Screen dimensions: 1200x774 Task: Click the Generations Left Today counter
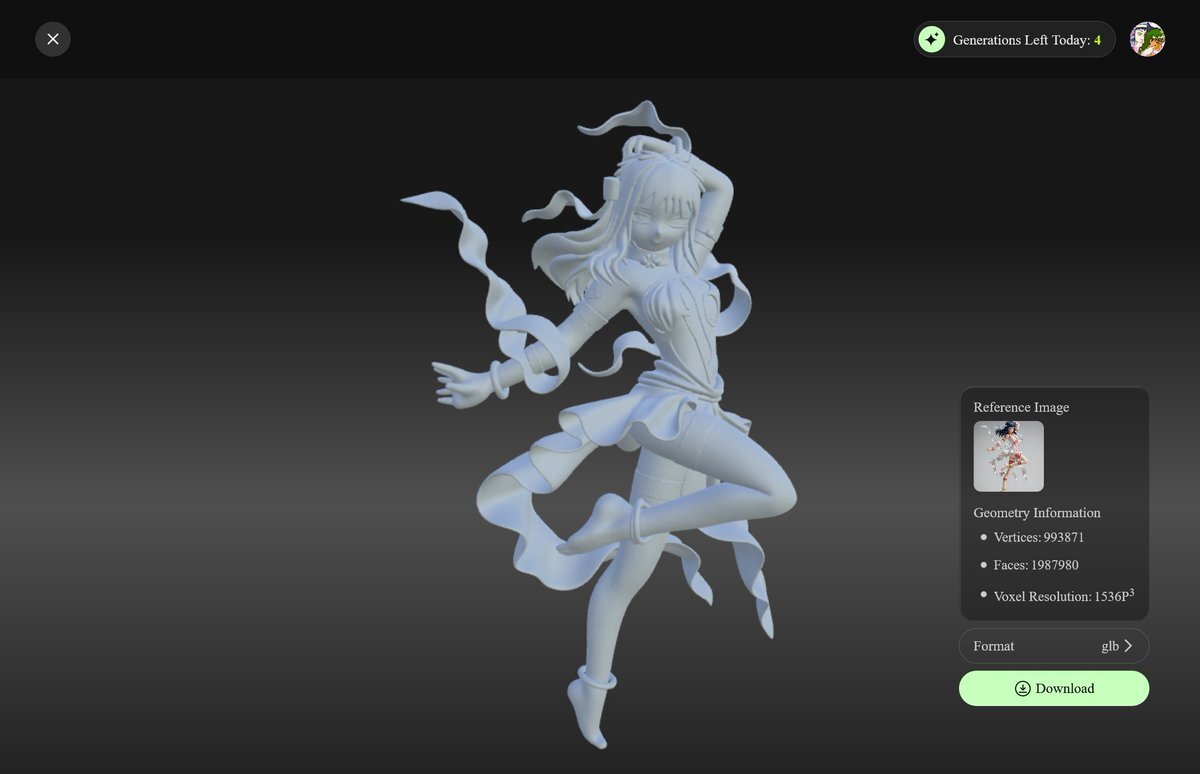click(x=1014, y=39)
